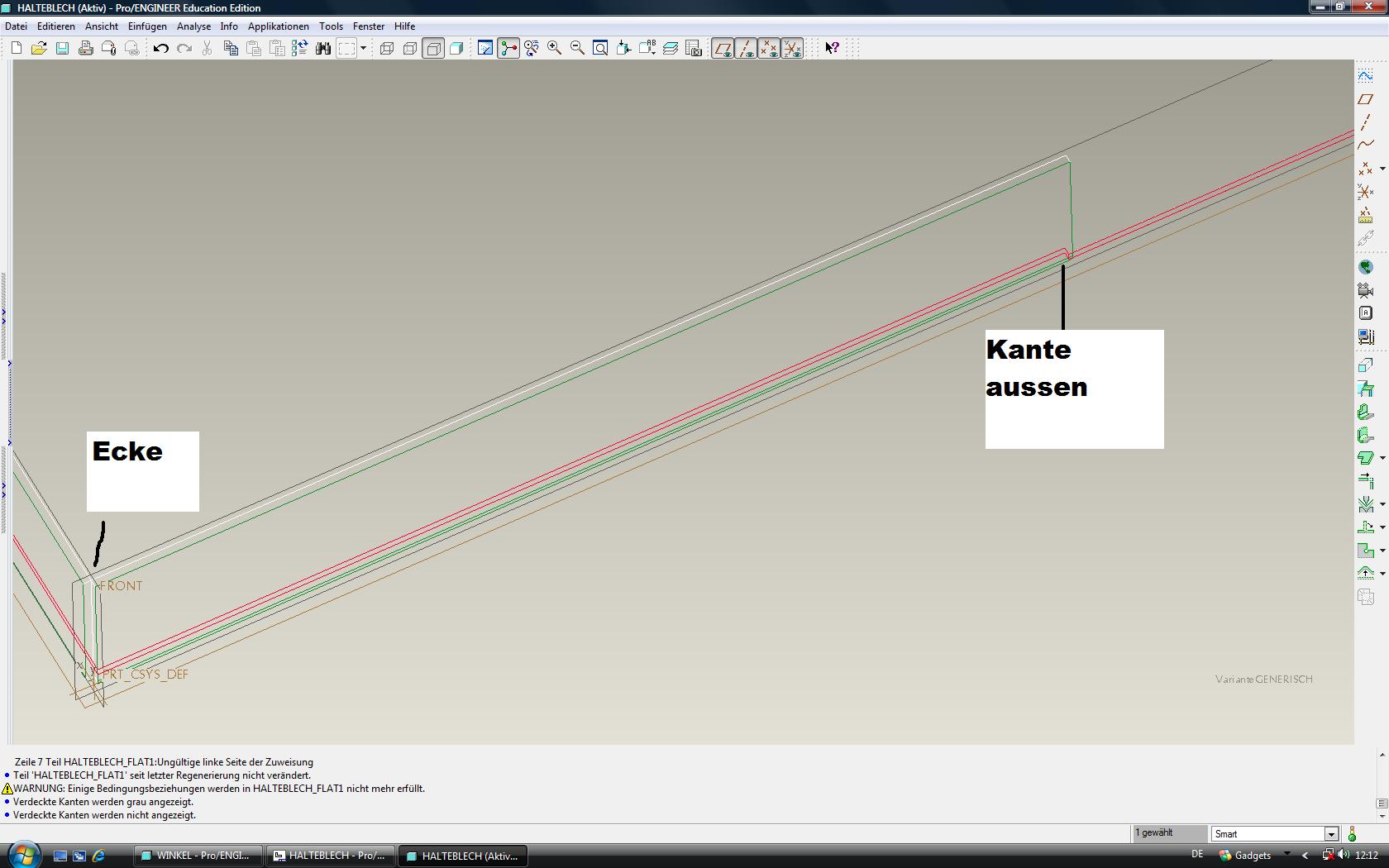Click the '1 gewählt' selection status box

click(1169, 833)
